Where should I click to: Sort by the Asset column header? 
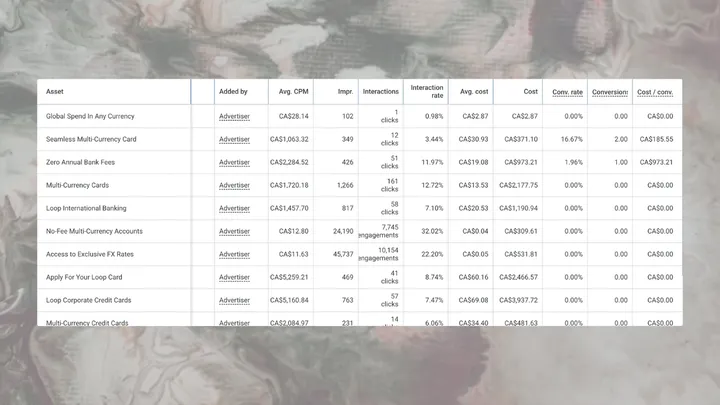click(x=55, y=91)
